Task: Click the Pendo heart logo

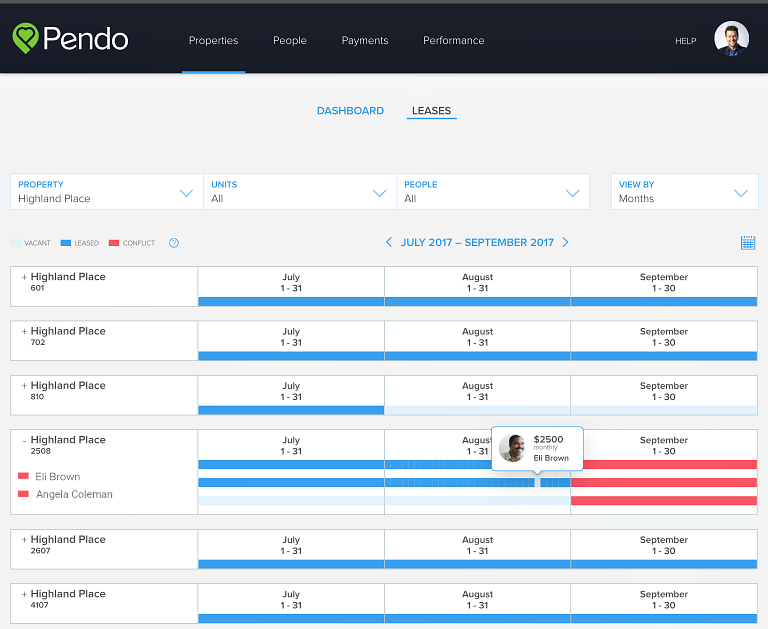Action: coord(25,38)
